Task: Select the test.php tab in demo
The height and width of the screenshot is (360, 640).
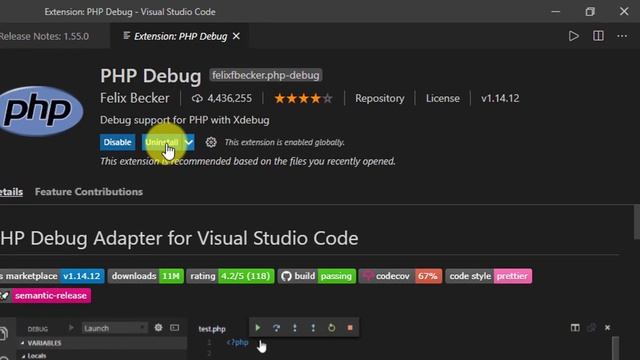Action: coord(212,329)
